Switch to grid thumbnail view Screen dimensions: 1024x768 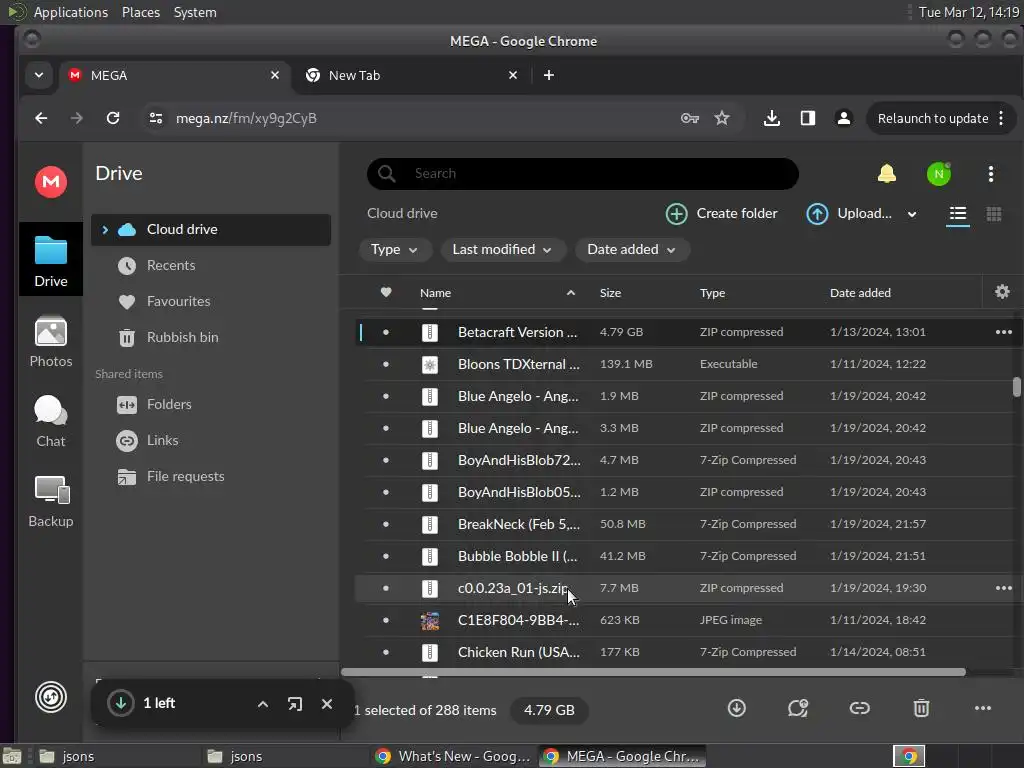[993, 214]
